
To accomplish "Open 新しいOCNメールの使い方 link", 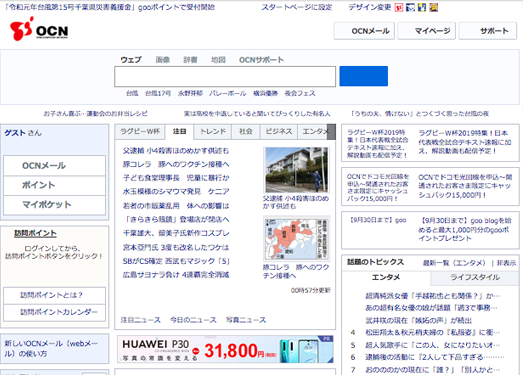I will coord(51,349).
